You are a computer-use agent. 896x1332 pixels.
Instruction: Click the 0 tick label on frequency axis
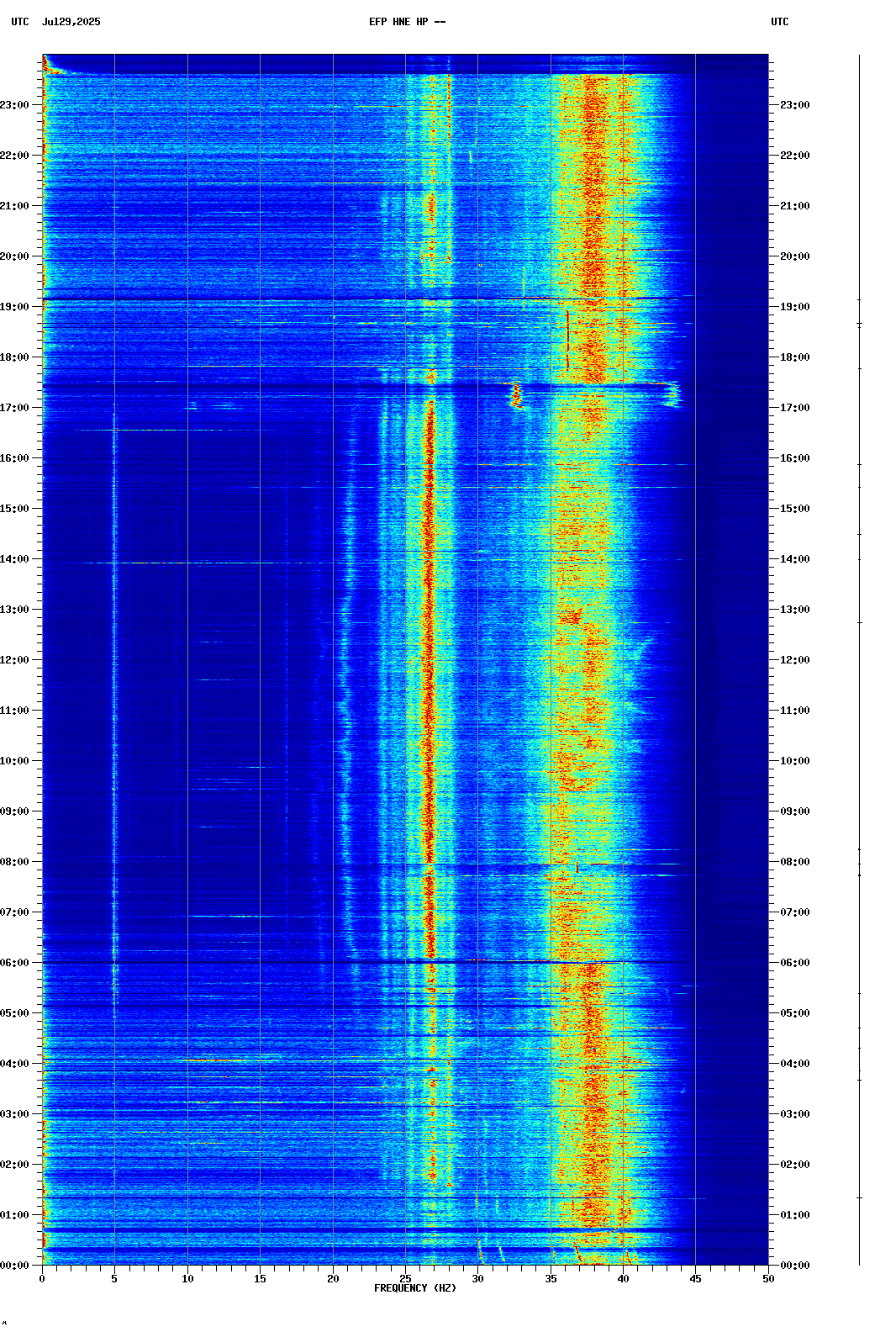point(42,1279)
